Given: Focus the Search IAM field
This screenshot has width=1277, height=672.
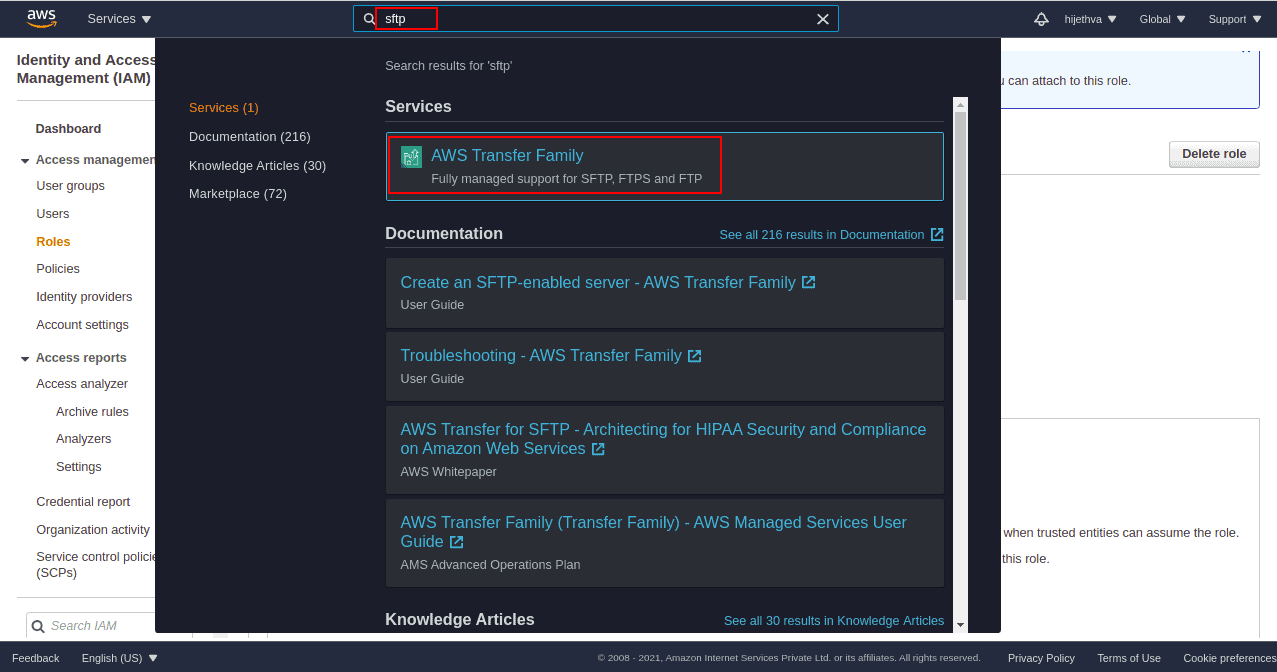Looking at the screenshot, I should pyautogui.click(x=91, y=626).
